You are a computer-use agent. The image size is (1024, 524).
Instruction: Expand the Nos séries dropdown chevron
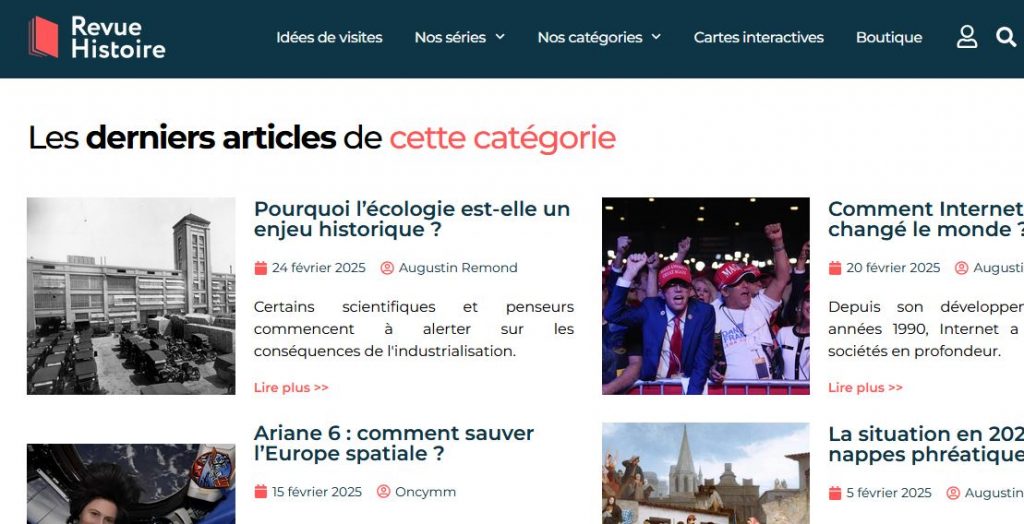(x=500, y=37)
